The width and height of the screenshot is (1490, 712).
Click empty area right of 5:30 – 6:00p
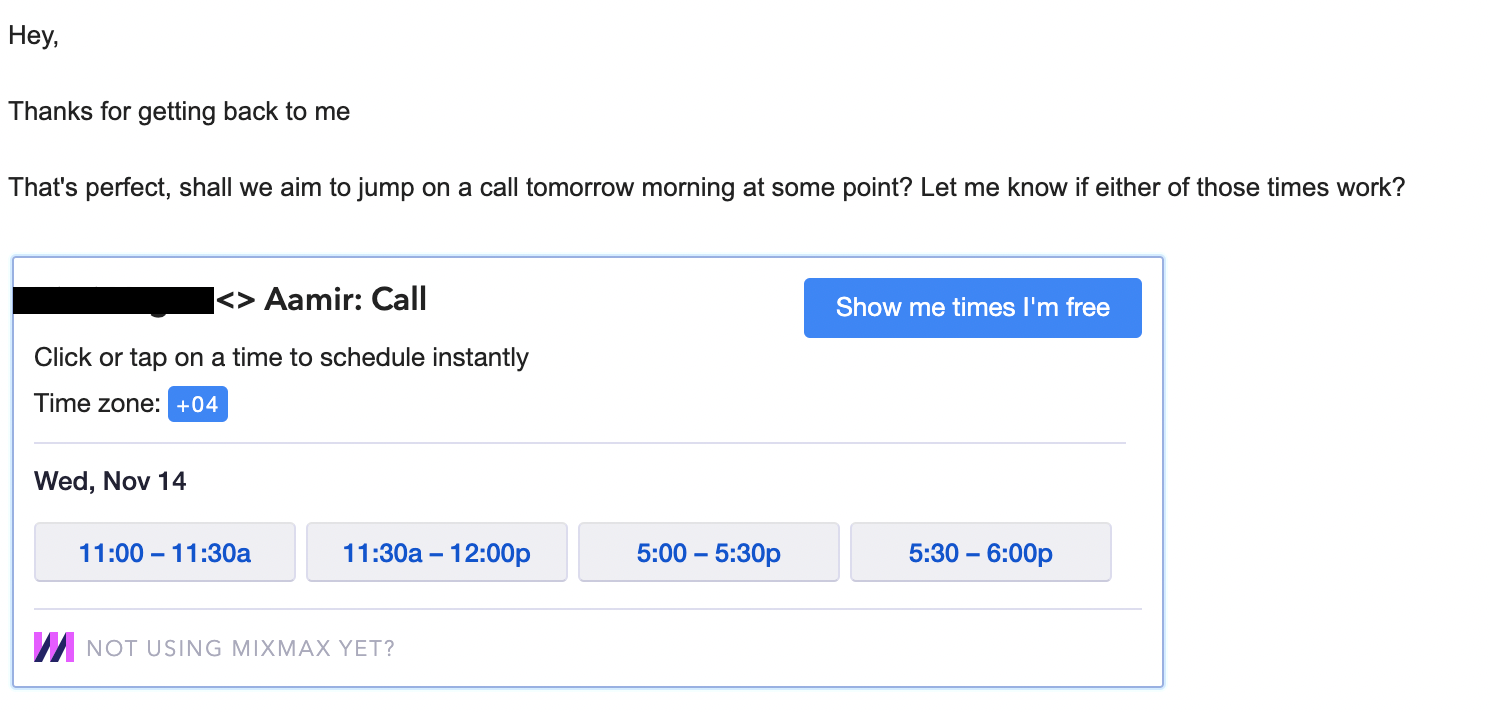click(1136, 552)
